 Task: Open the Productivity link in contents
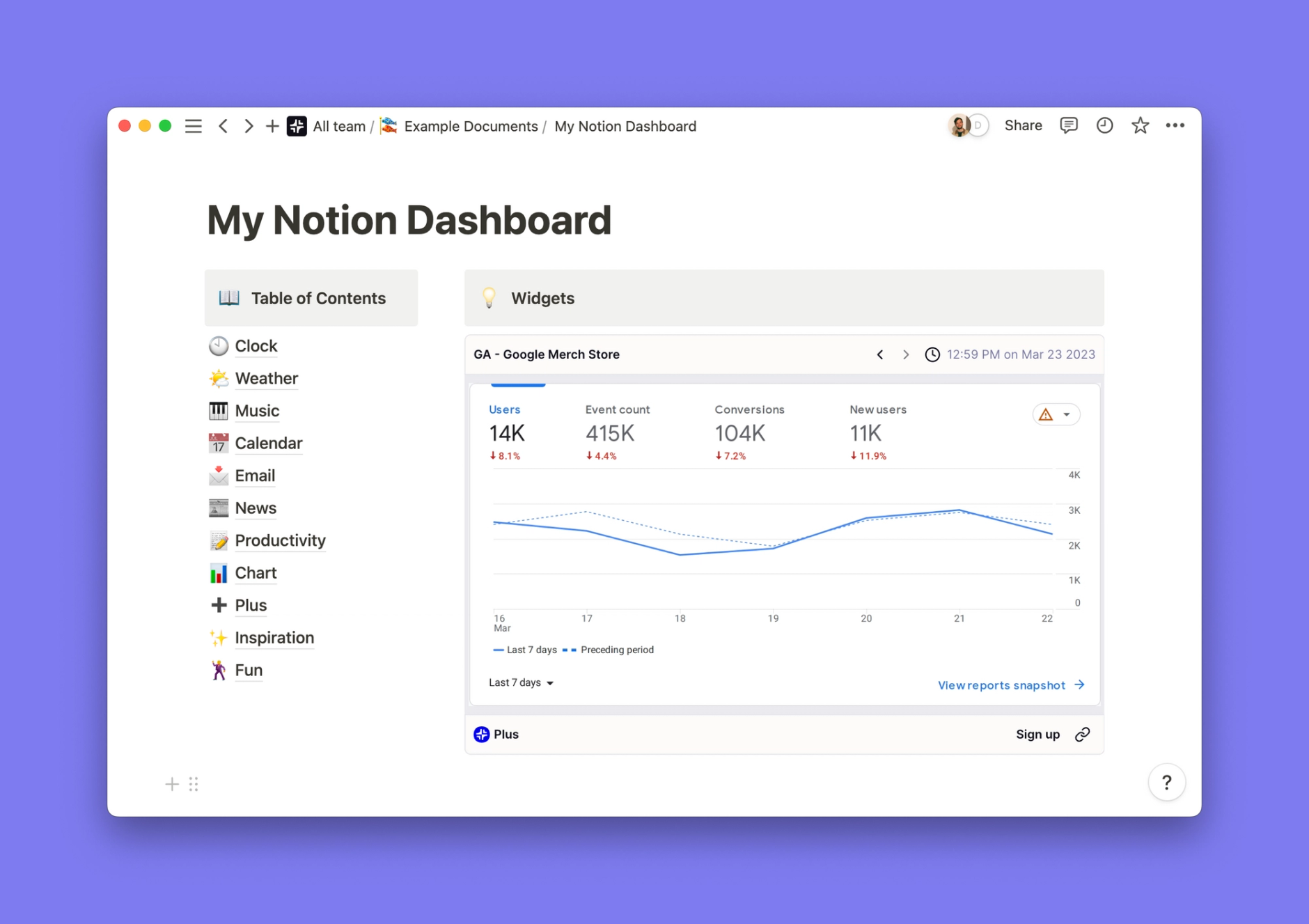[280, 540]
